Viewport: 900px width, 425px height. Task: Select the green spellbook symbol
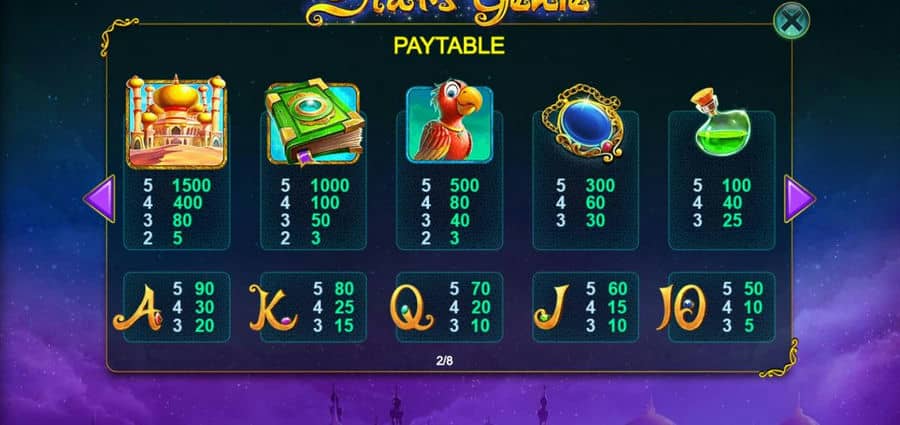click(x=315, y=122)
